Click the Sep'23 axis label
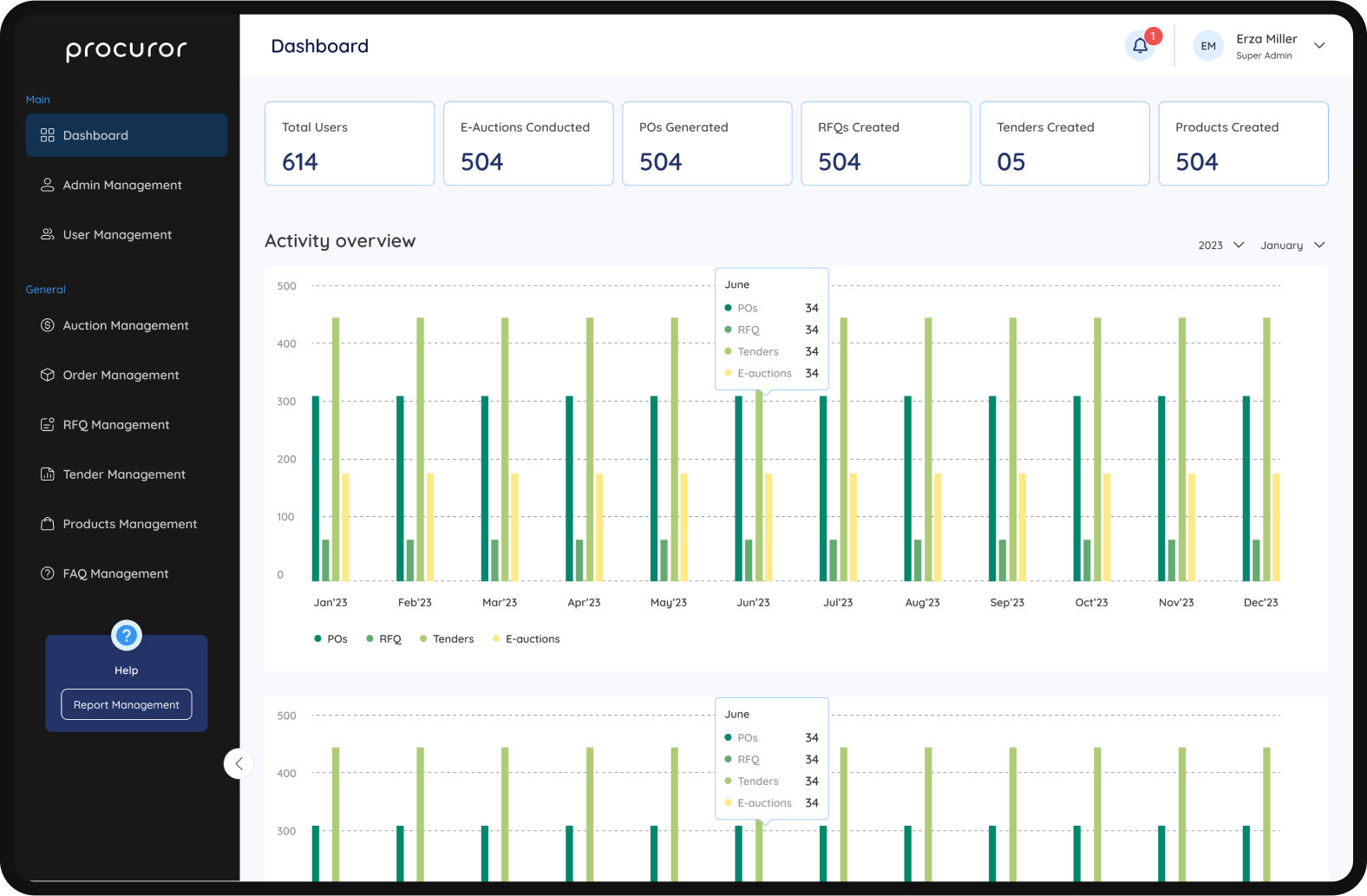Image resolution: width=1367 pixels, height=896 pixels. [1007, 603]
